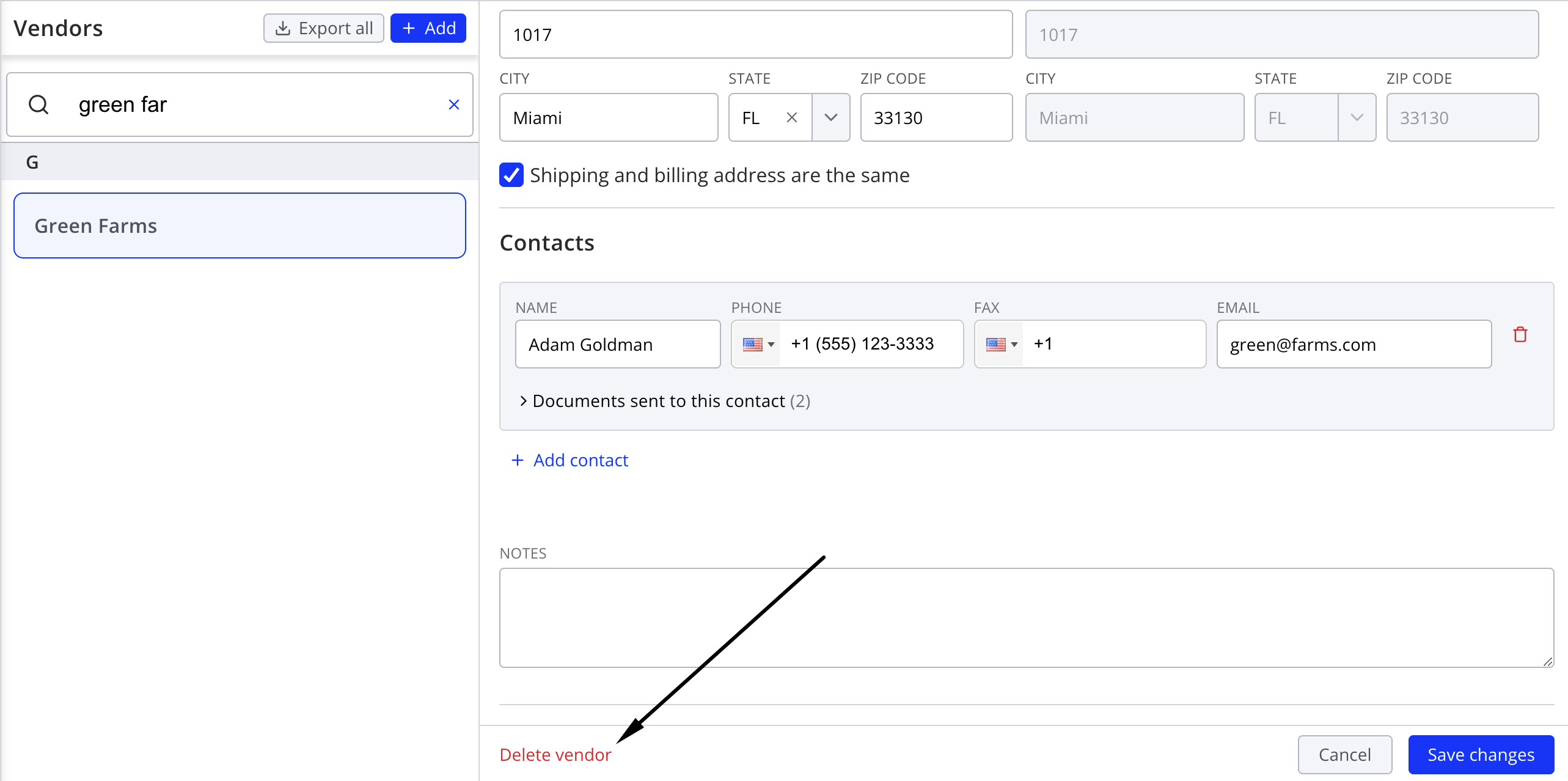The height and width of the screenshot is (781, 1568).
Task: Cancel the vendor edits
Action: click(x=1345, y=755)
